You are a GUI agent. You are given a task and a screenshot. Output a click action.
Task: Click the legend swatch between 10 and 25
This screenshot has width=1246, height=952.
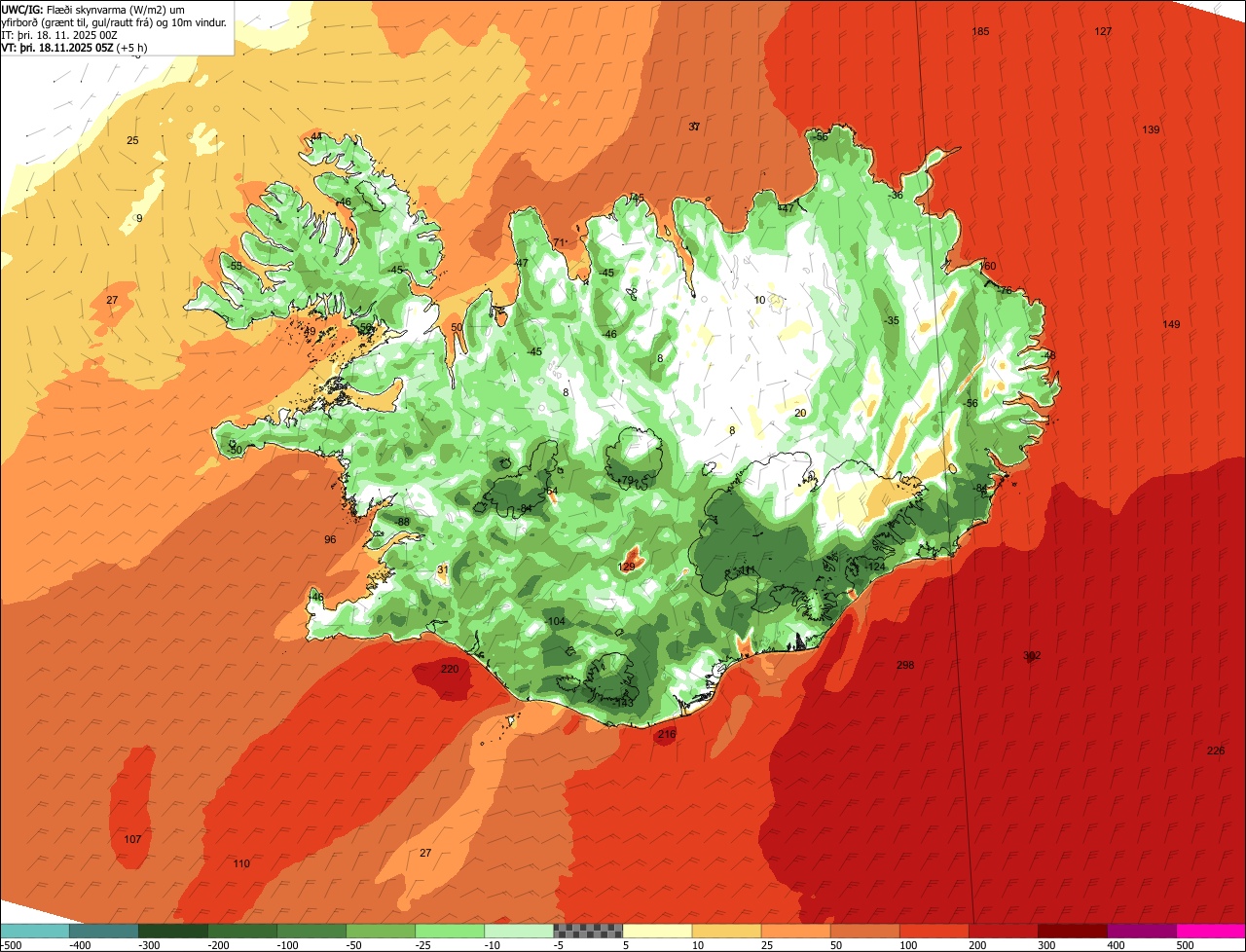pyautogui.click(x=726, y=931)
